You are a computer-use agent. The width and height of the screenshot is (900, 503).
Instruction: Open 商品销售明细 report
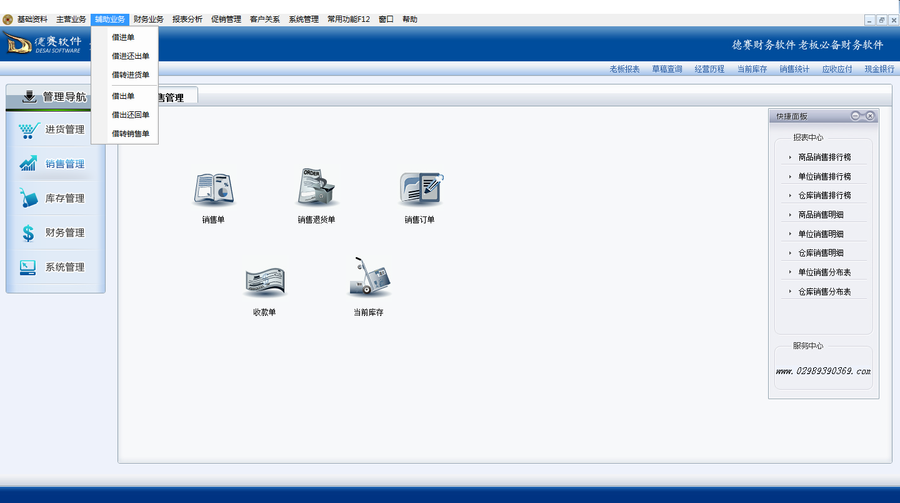[821, 215]
